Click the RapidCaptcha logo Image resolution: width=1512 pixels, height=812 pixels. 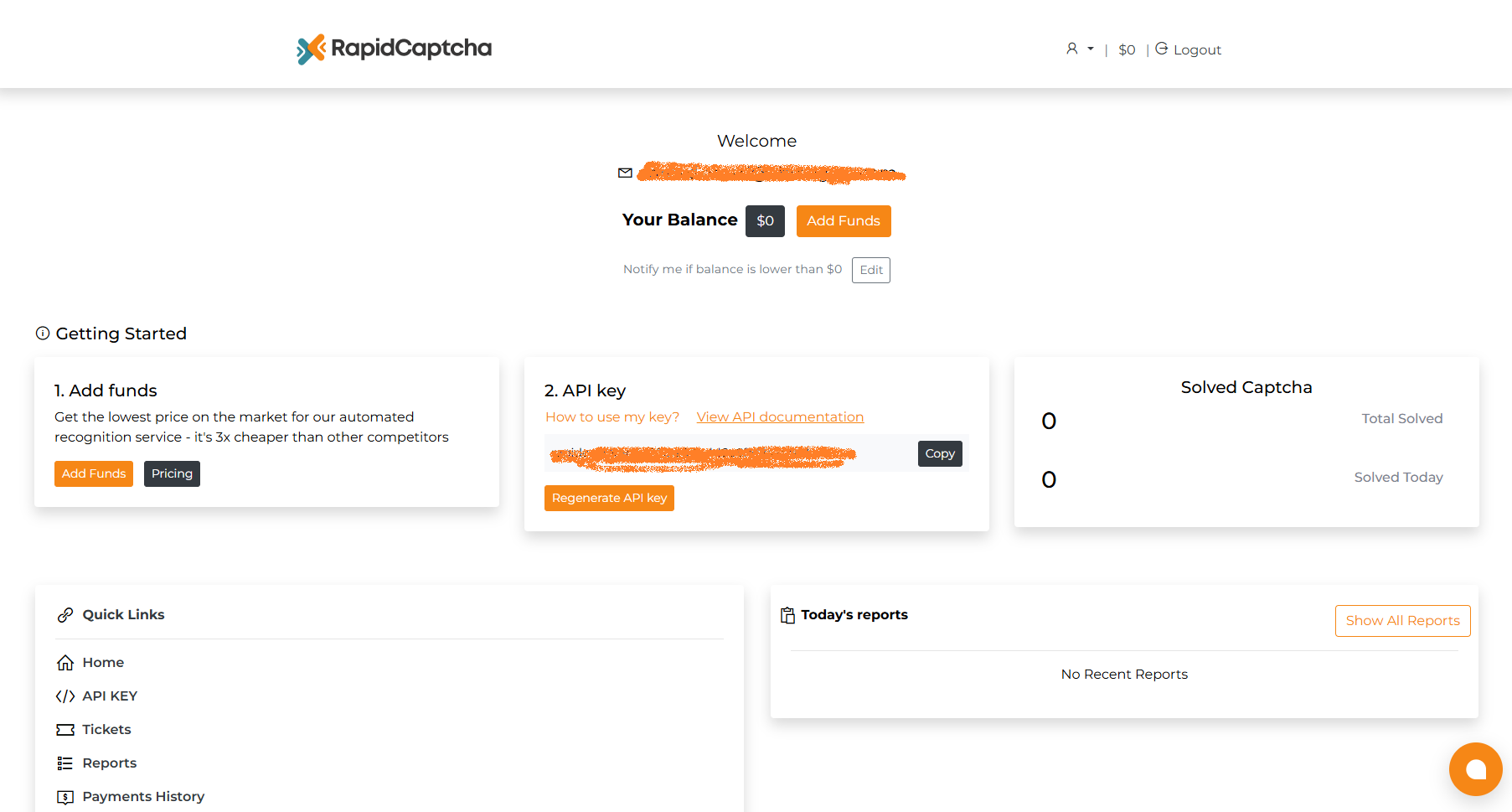tap(394, 49)
